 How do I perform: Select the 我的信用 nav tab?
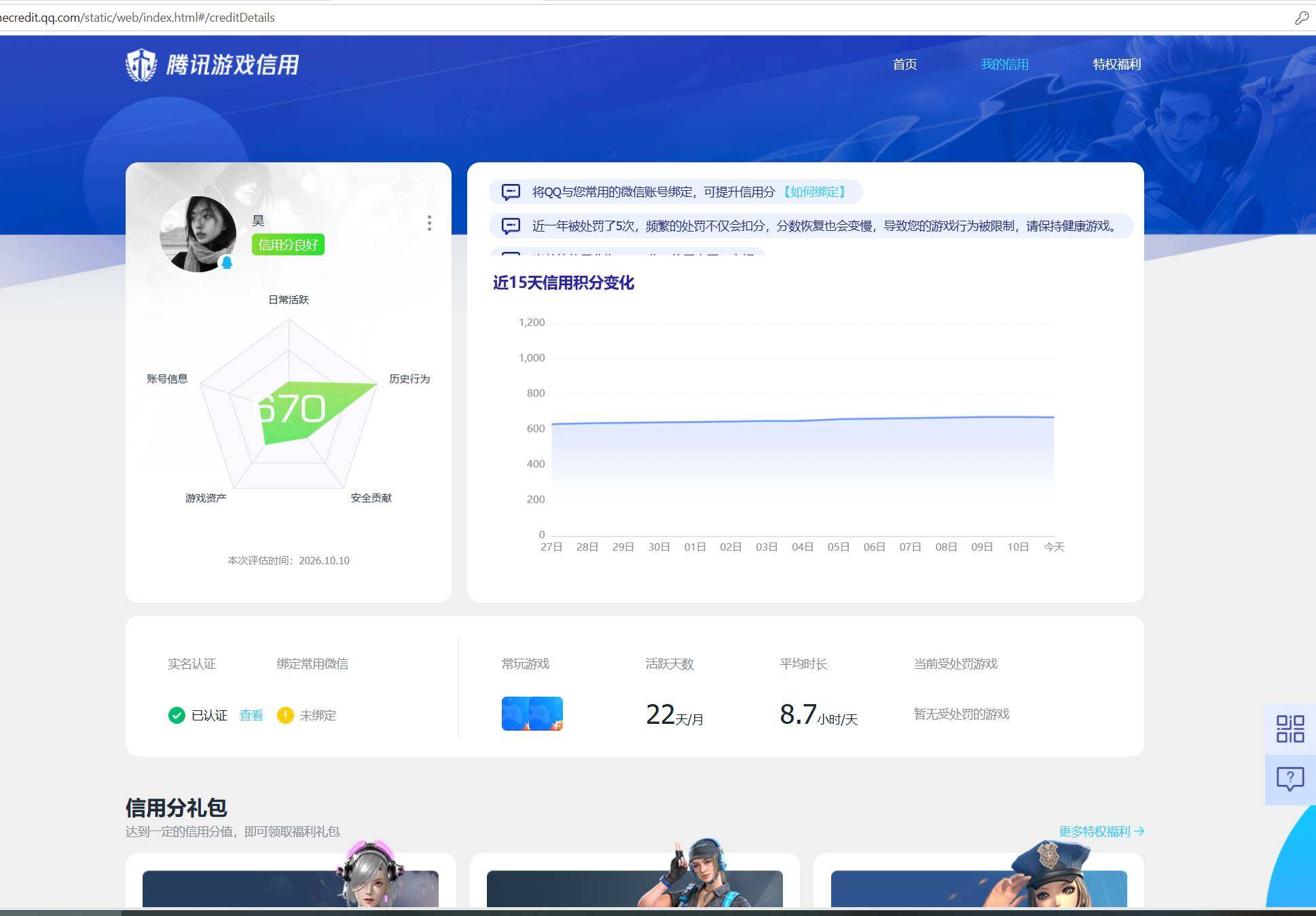[x=1004, y=65]
